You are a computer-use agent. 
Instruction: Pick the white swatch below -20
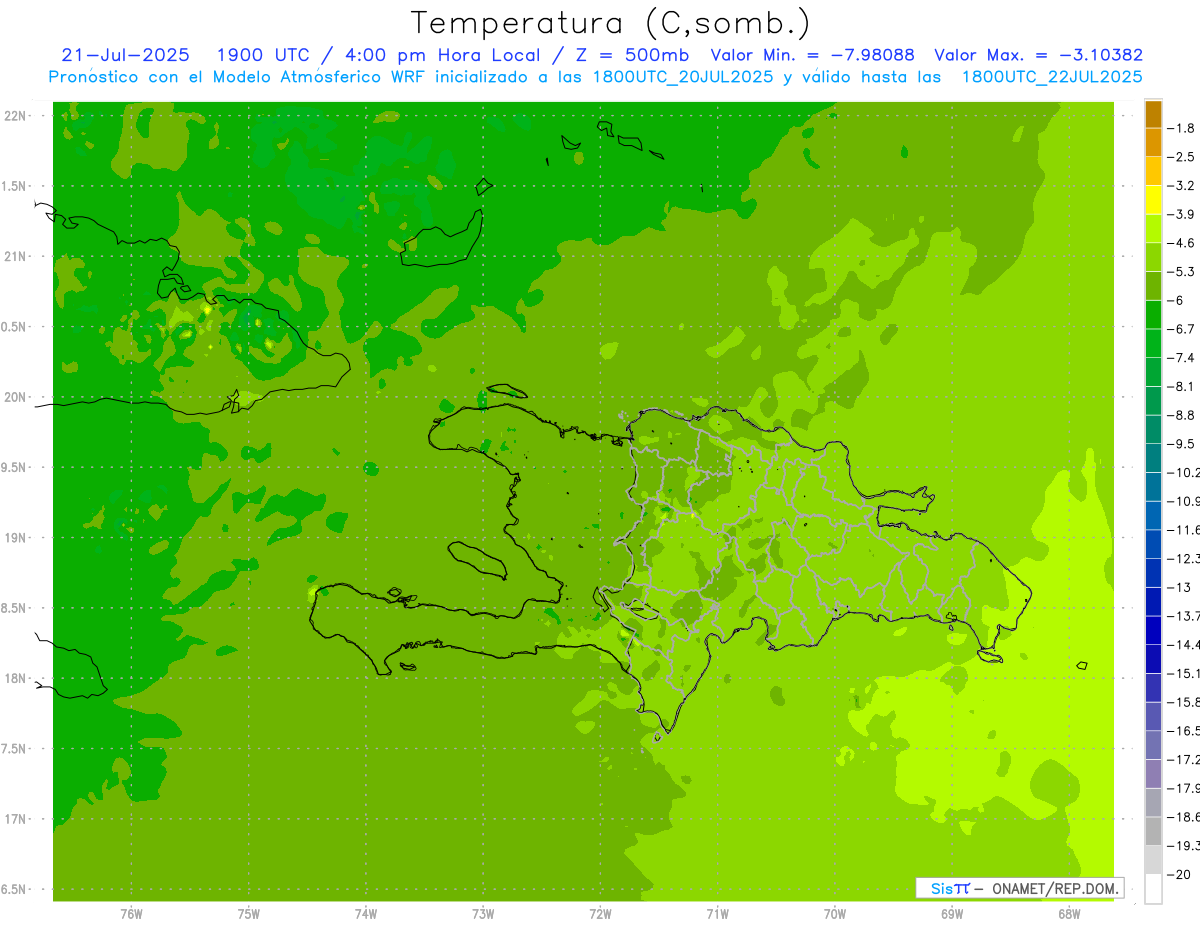click(1153, 889)
